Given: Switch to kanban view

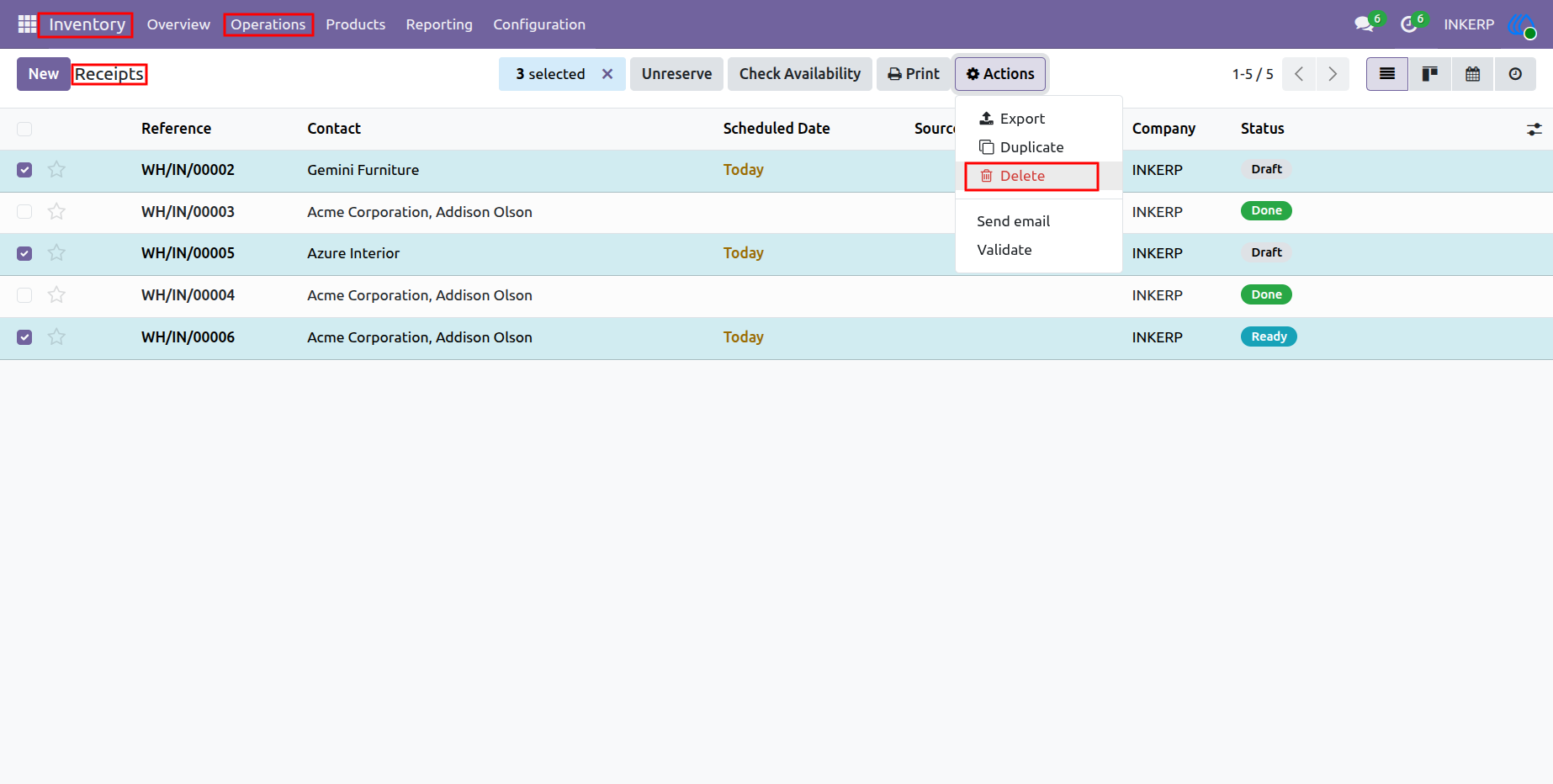Looking at the screenshot, I should (1430, 74).
